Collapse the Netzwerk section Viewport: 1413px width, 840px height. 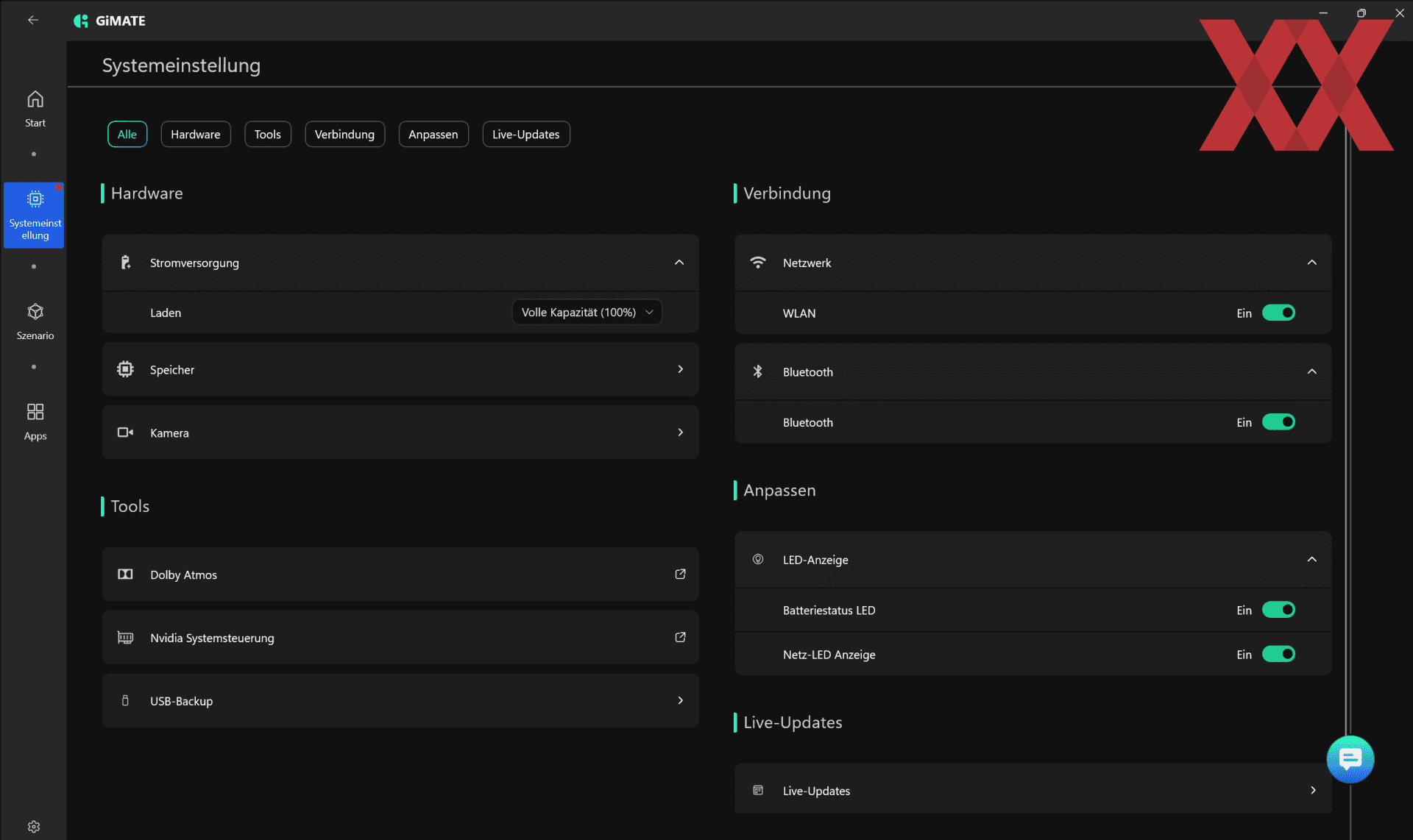click(x=1312, y=263)
